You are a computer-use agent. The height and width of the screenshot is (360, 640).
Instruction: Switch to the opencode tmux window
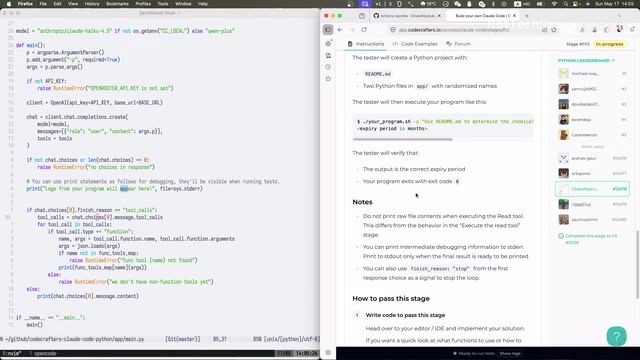click(x=44, y=353)
